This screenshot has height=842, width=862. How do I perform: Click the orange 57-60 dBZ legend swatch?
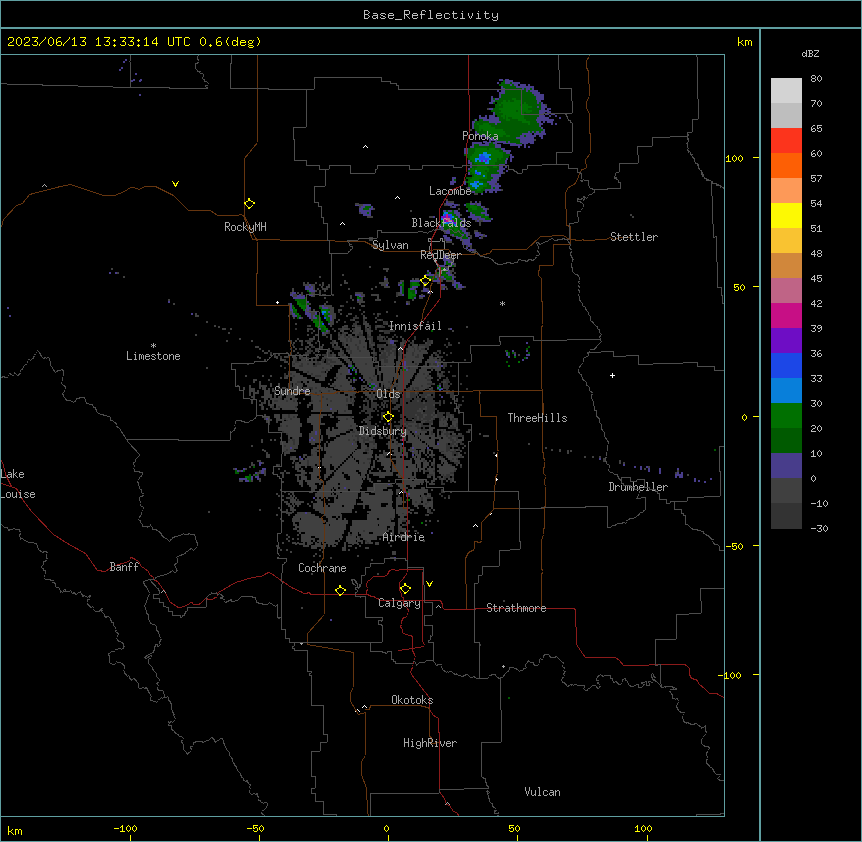click(x=786, y=165)
